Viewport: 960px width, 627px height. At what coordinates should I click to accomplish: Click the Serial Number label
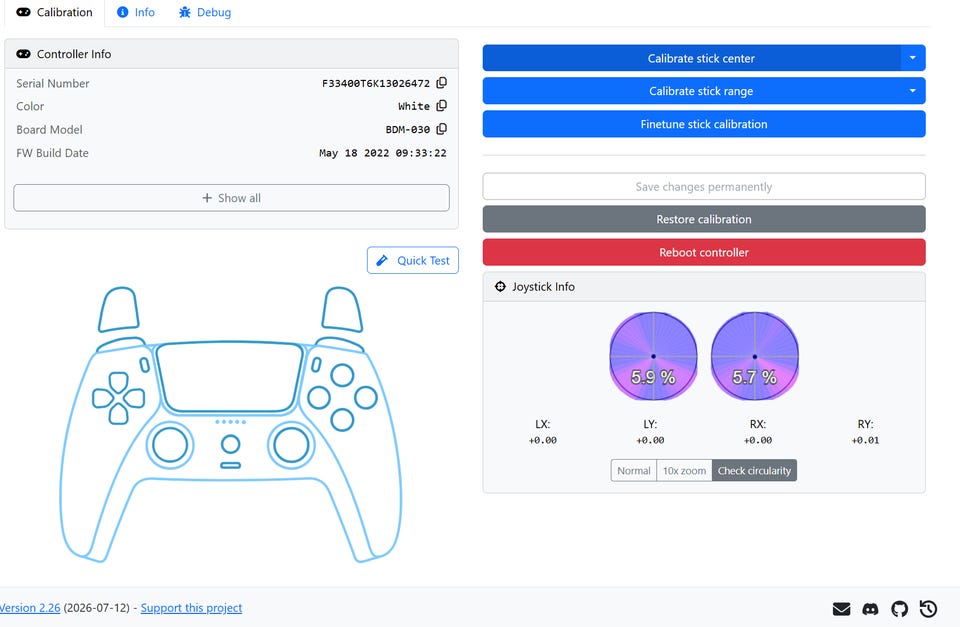click(53, 83)
